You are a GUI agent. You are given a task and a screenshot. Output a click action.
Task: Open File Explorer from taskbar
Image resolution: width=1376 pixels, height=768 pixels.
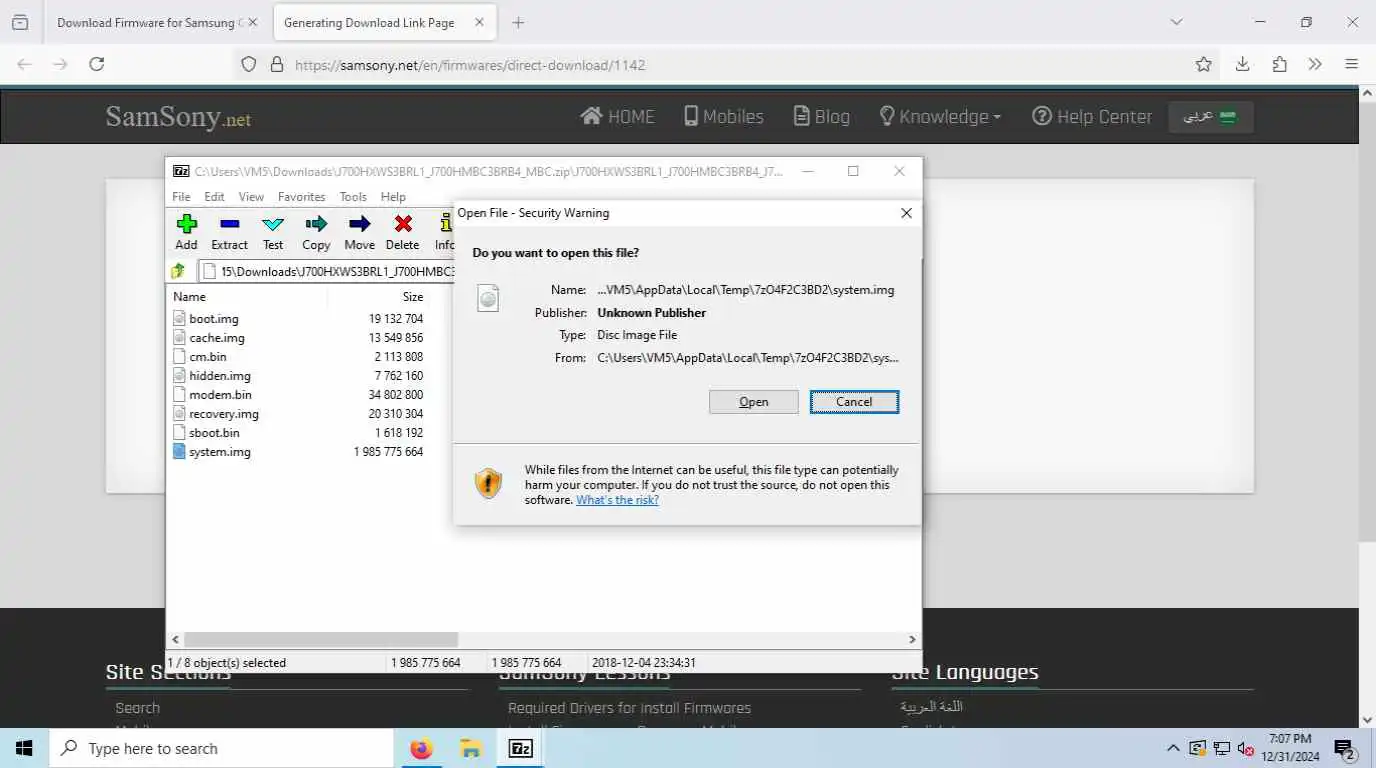(471, 748)
